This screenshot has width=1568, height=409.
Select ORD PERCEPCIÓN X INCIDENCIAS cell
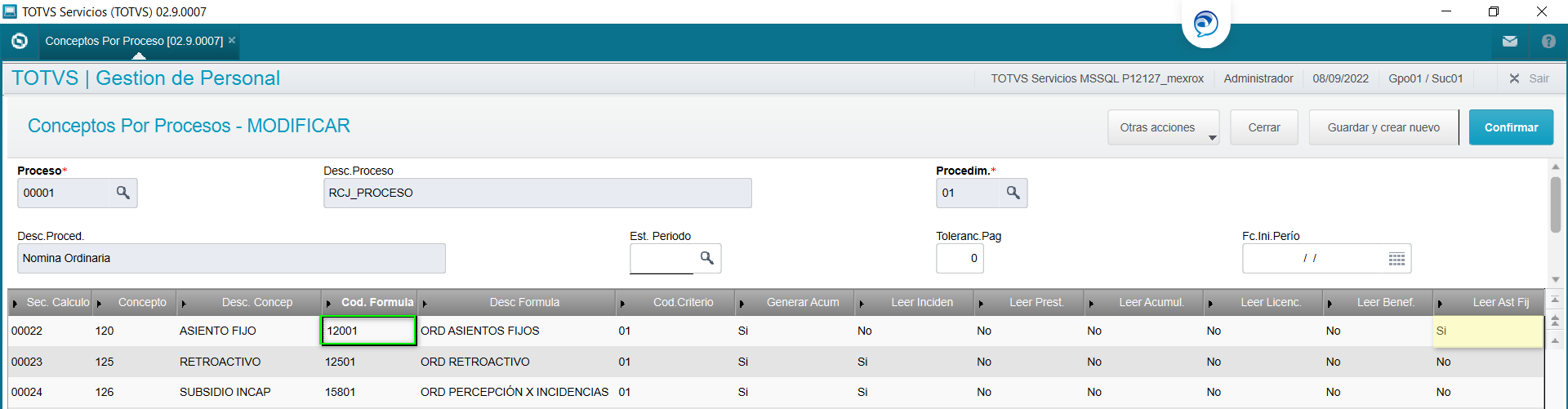tap(516, 392)
